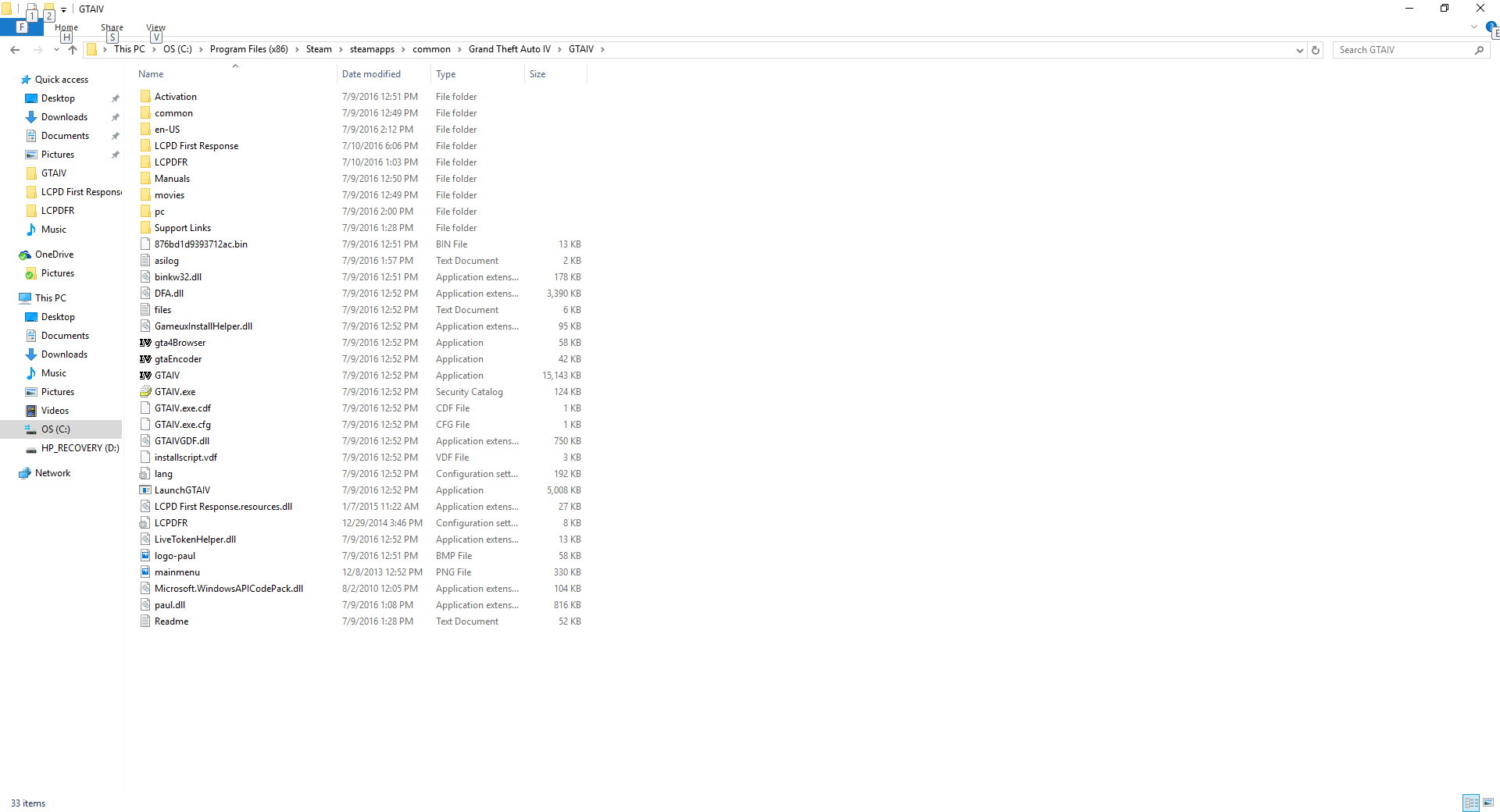
Task: Select Pictures under OneDrive
Action: [x=58, y=273]
